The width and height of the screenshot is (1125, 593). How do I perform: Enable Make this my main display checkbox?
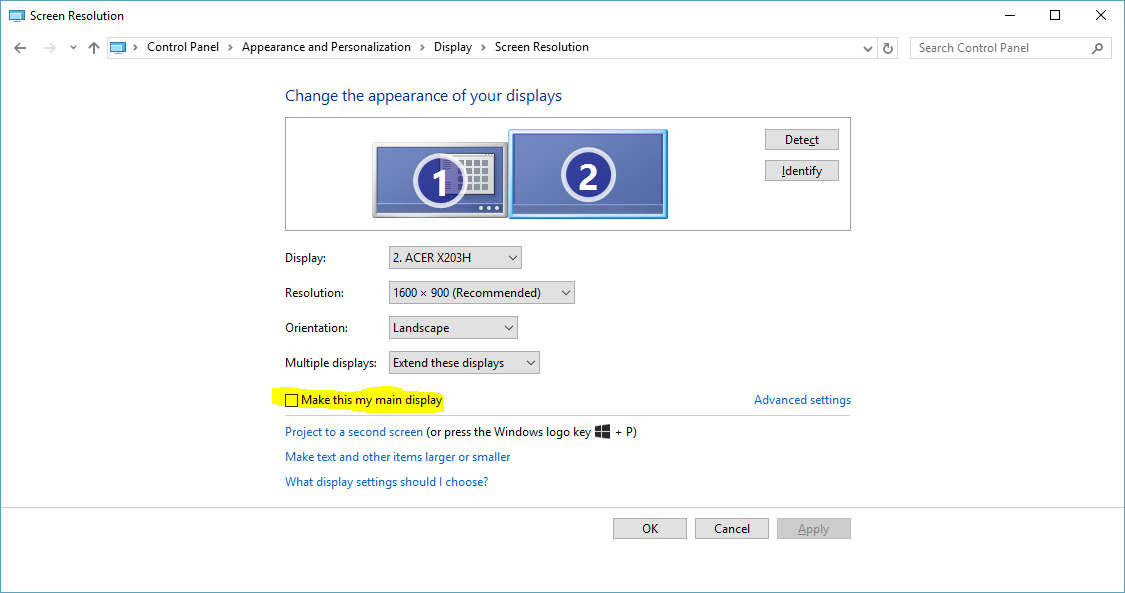[x=292, y=400]
